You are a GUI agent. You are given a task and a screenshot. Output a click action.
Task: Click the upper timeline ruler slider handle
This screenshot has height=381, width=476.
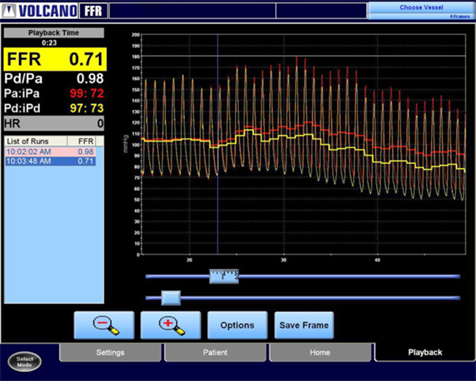pyautogui.click(x=224, y=276)
